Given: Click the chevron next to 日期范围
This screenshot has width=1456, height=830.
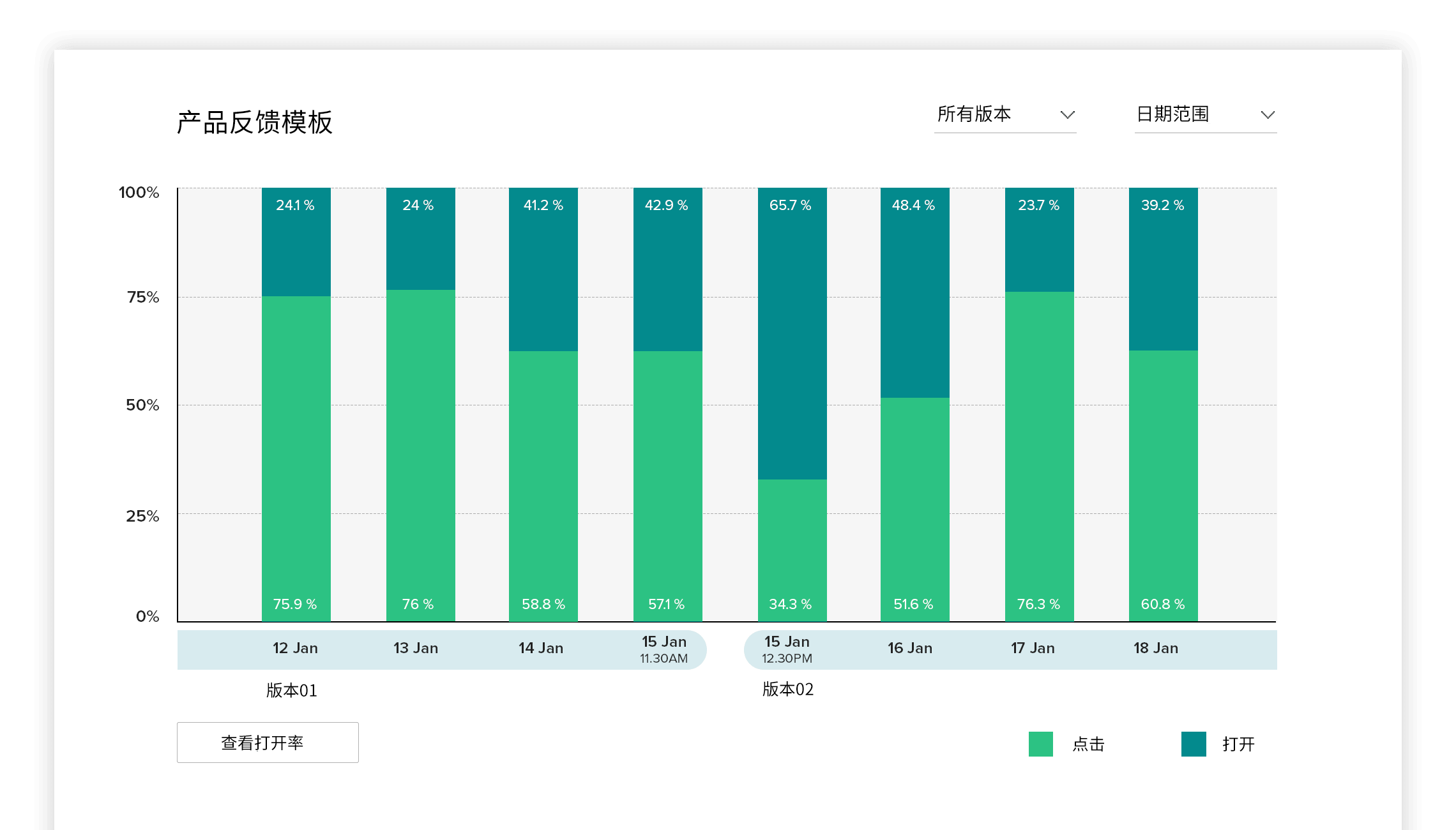Looking at the screenshot, I should click(x=1267, y=116).
